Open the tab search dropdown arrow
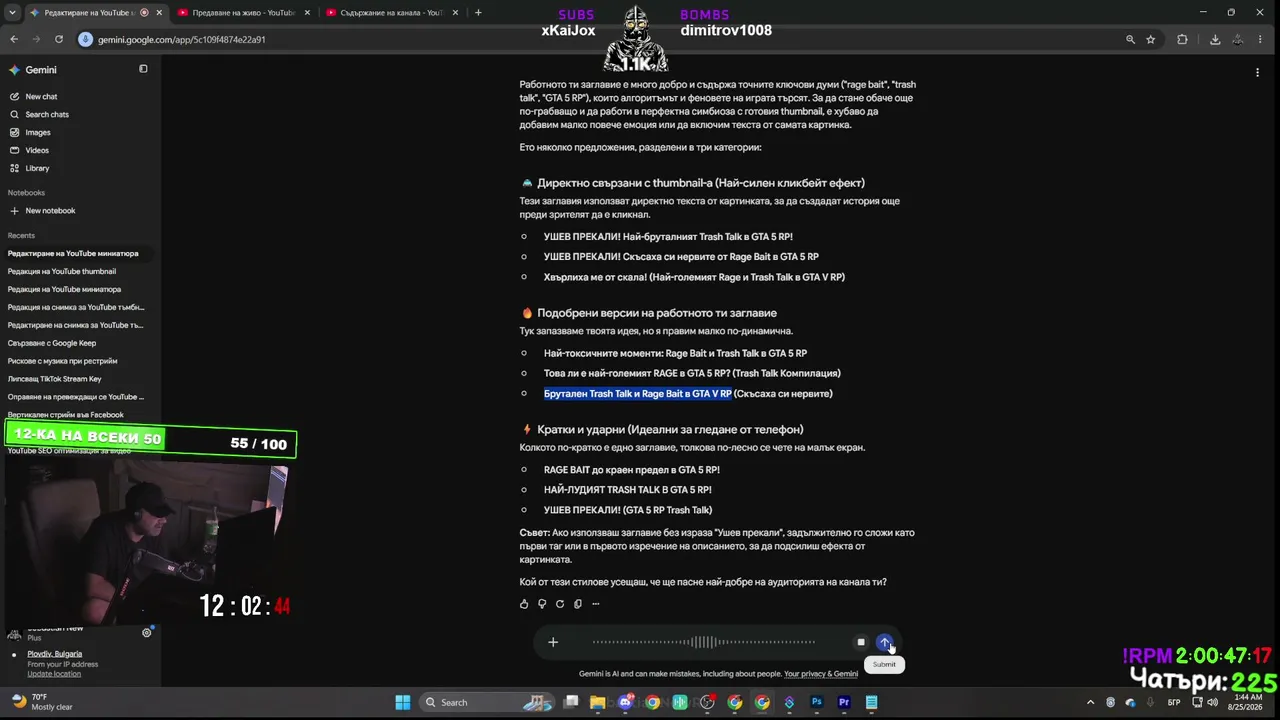The image size is (1280, 720). click(x=14, y=13)
